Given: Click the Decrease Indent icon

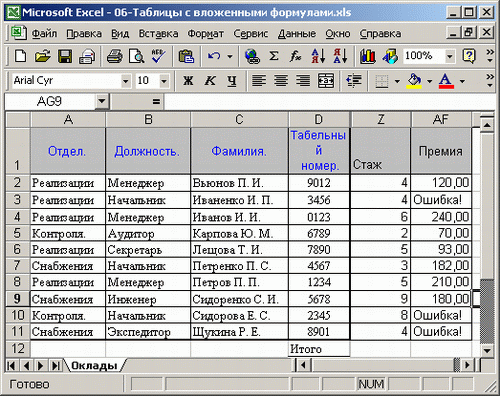Looking at the screenshot, I should 353,80.
